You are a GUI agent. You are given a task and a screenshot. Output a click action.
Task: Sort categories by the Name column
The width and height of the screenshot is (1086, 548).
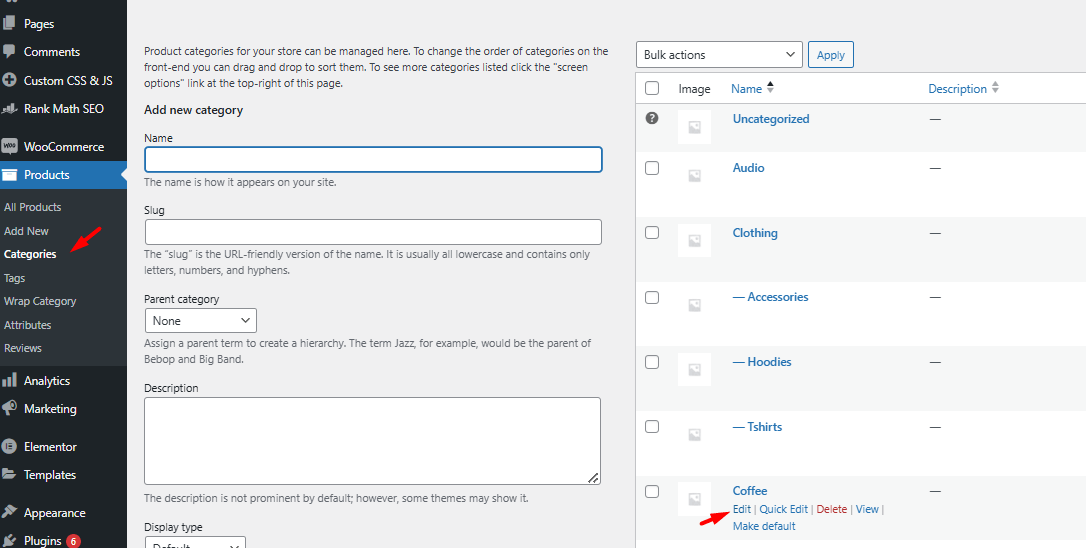(x=746, y=89)
